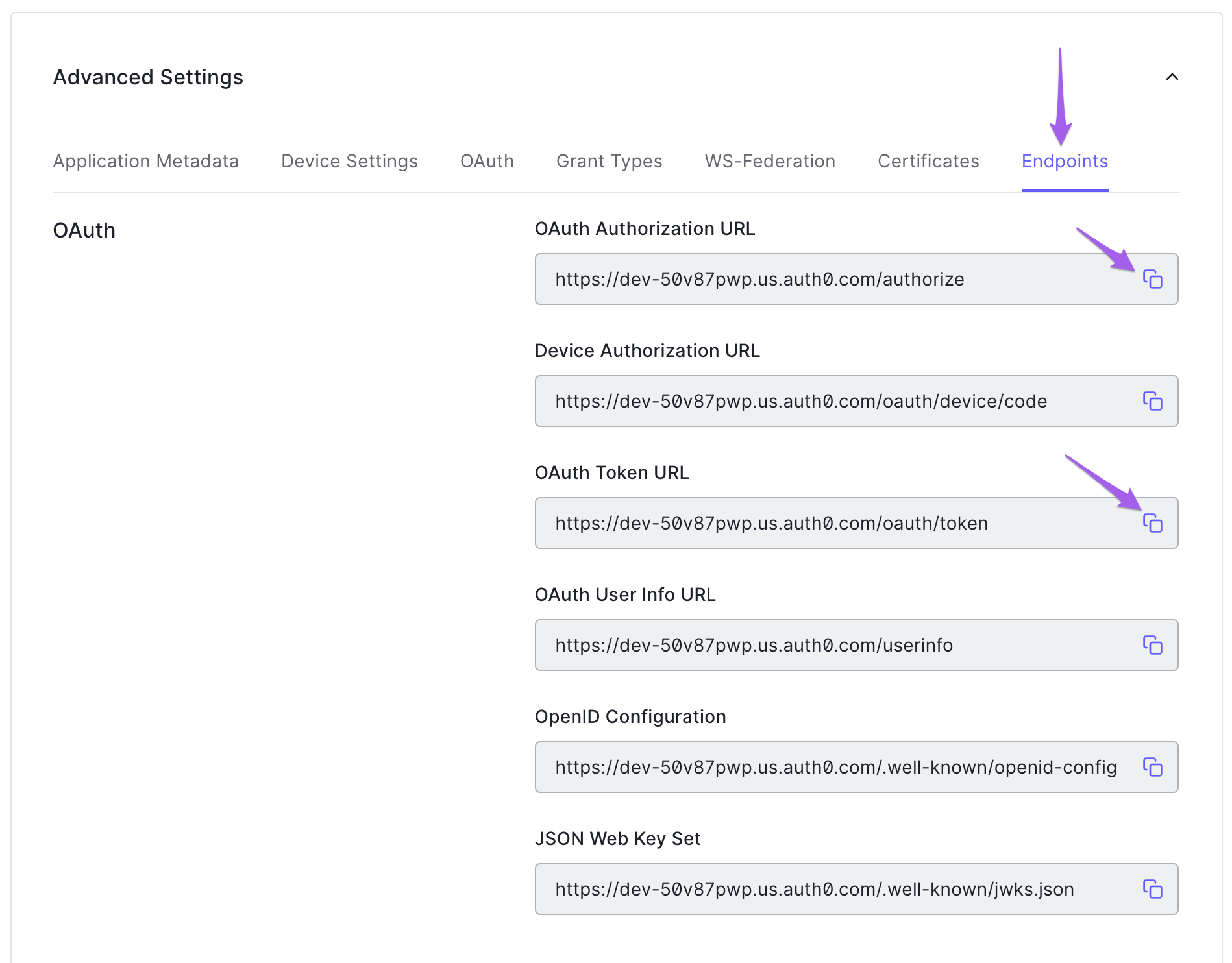The width and height of the screenshot is (1232, 963).
Task: Go to the Grant Types tab
Action: pos(610,161)
